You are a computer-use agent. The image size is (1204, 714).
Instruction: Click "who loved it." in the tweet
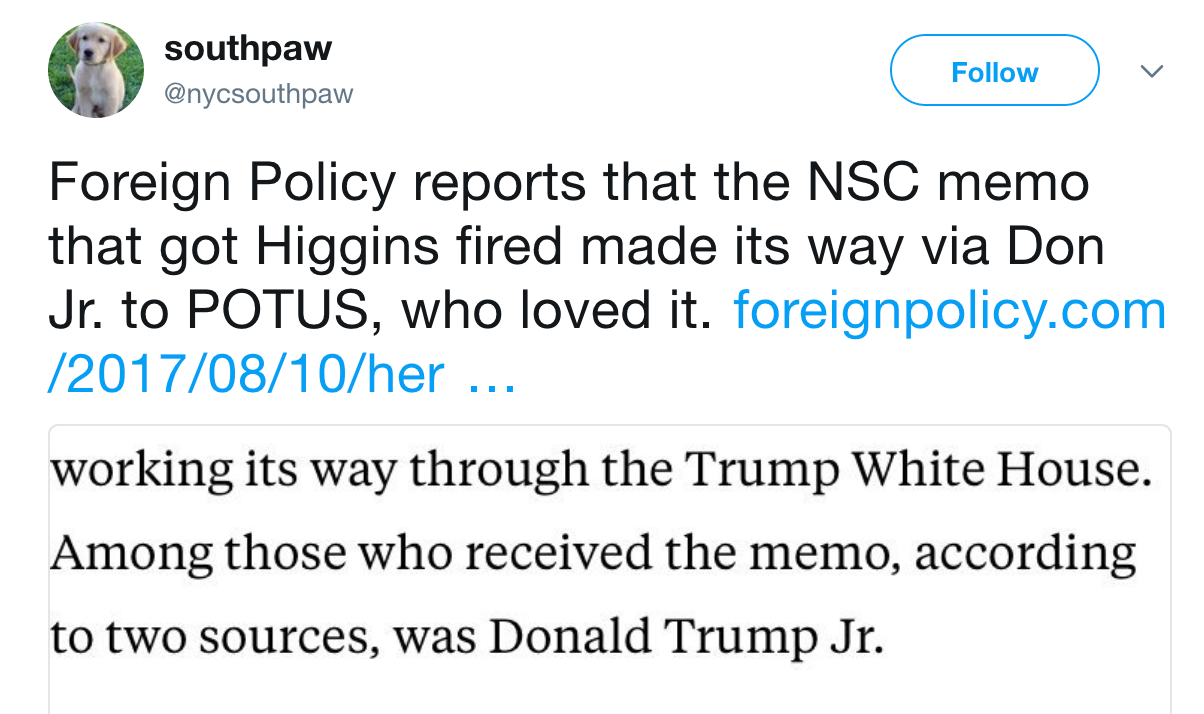click(557, 312)
